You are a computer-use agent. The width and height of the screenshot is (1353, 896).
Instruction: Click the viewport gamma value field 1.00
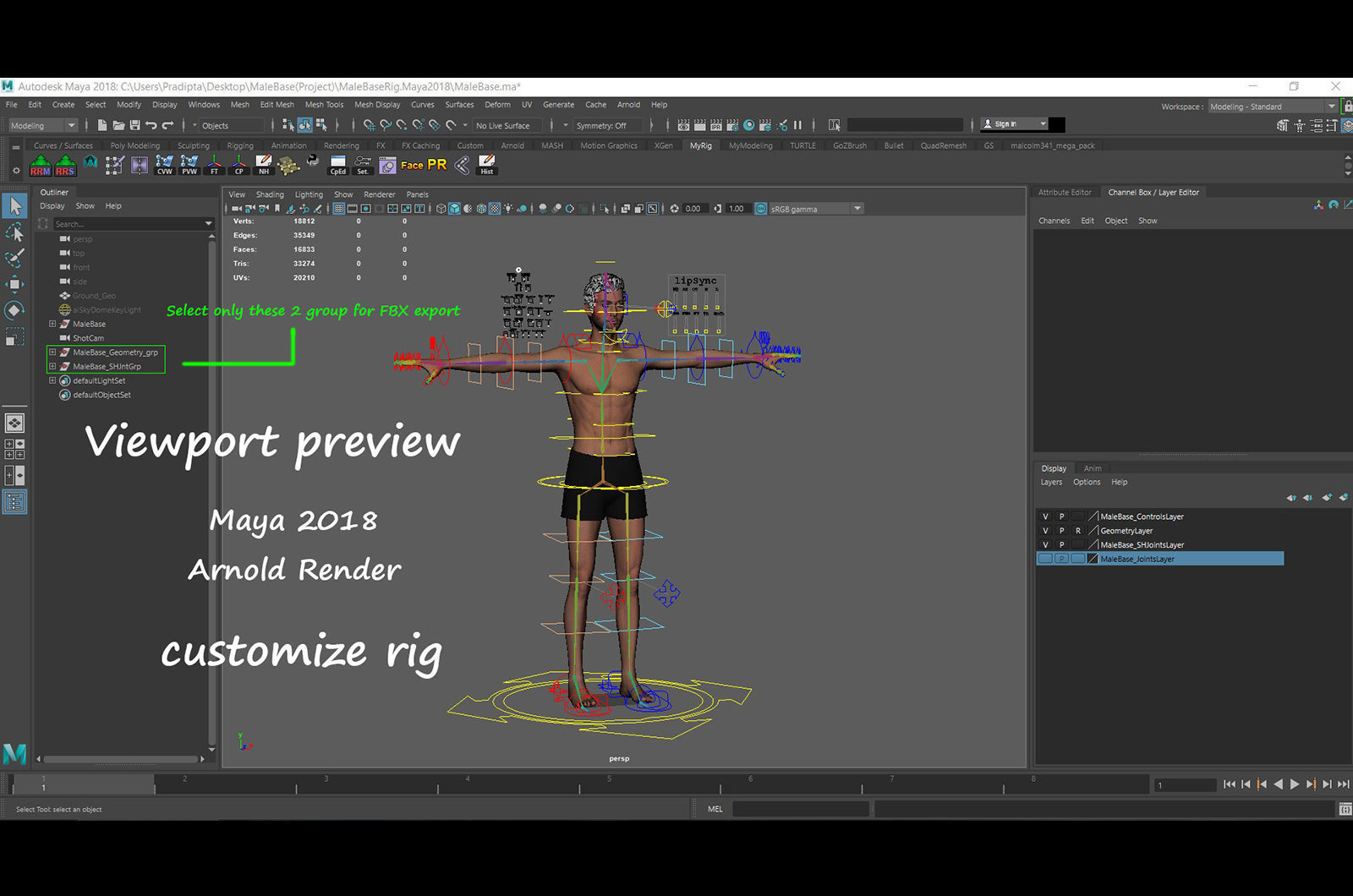click(x=737, y=209)
